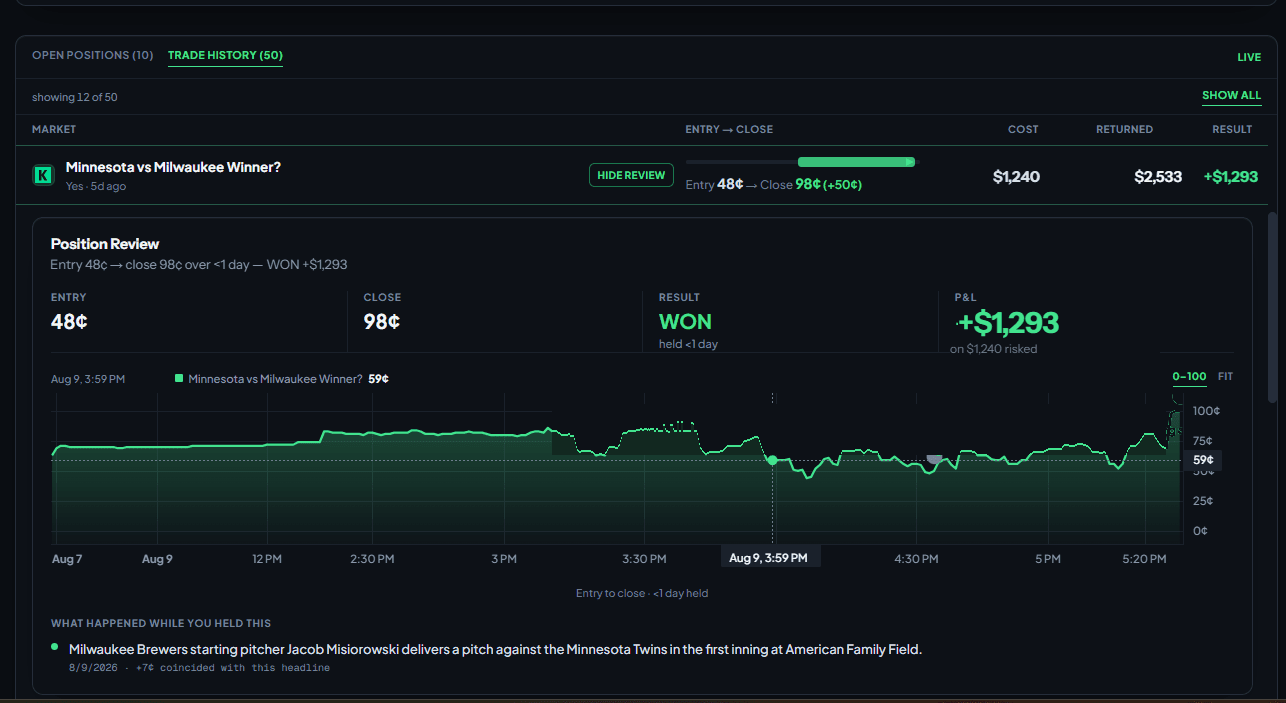Viewport: 1286px width, 703px height.
Task: Click the +$1,293 result in trade row
Action: (x=1230, y=177)
